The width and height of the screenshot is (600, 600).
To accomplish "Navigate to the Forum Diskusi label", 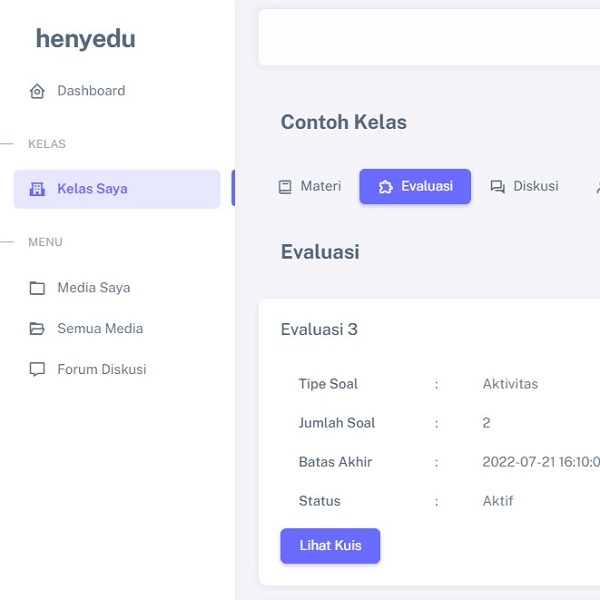I will point(102,369).
